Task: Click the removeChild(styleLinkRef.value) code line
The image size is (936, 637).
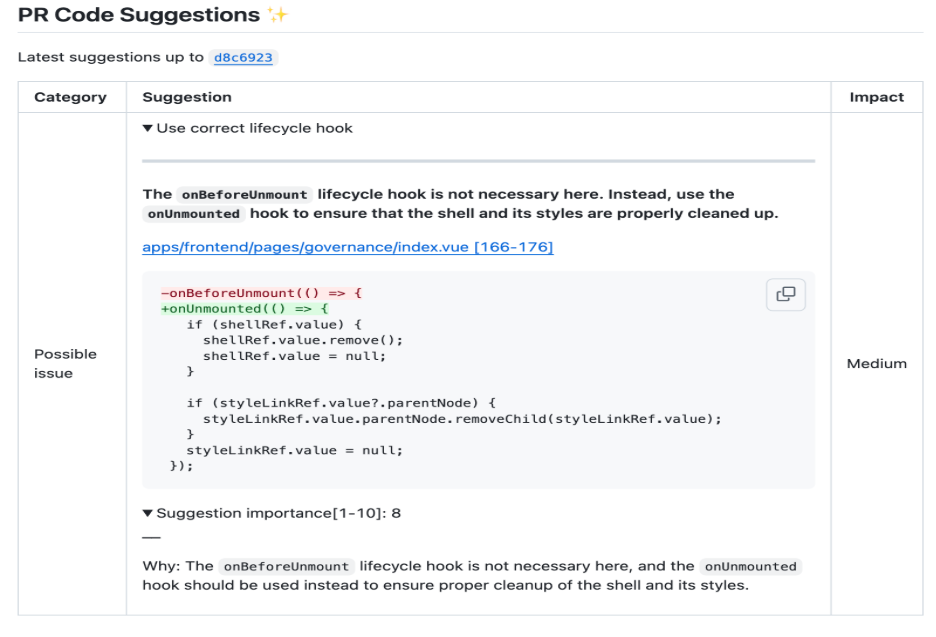Action: (x=462, y=419)
